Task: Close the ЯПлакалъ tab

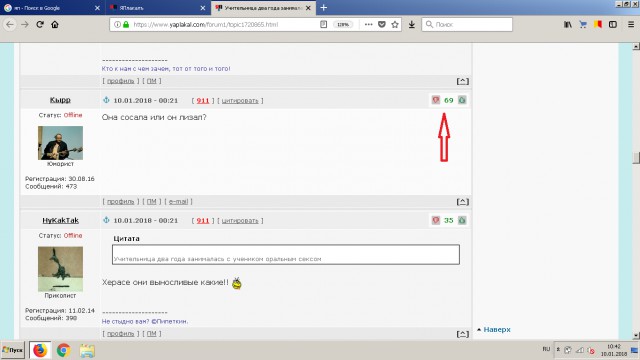Action: click(x=203, y=8)
